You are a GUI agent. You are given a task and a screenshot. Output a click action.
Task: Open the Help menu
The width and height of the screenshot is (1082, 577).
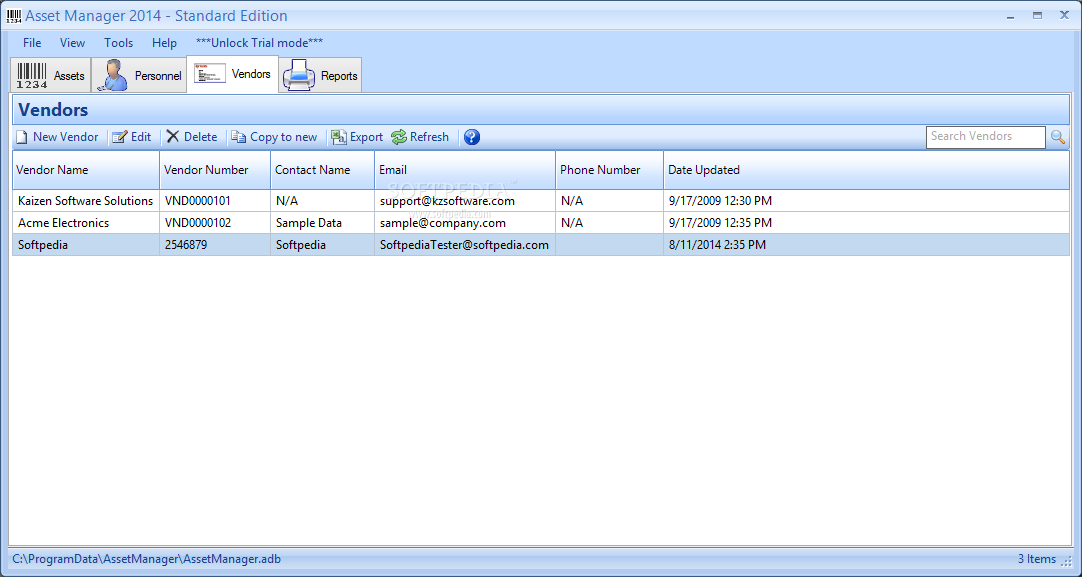click(164, 43)
